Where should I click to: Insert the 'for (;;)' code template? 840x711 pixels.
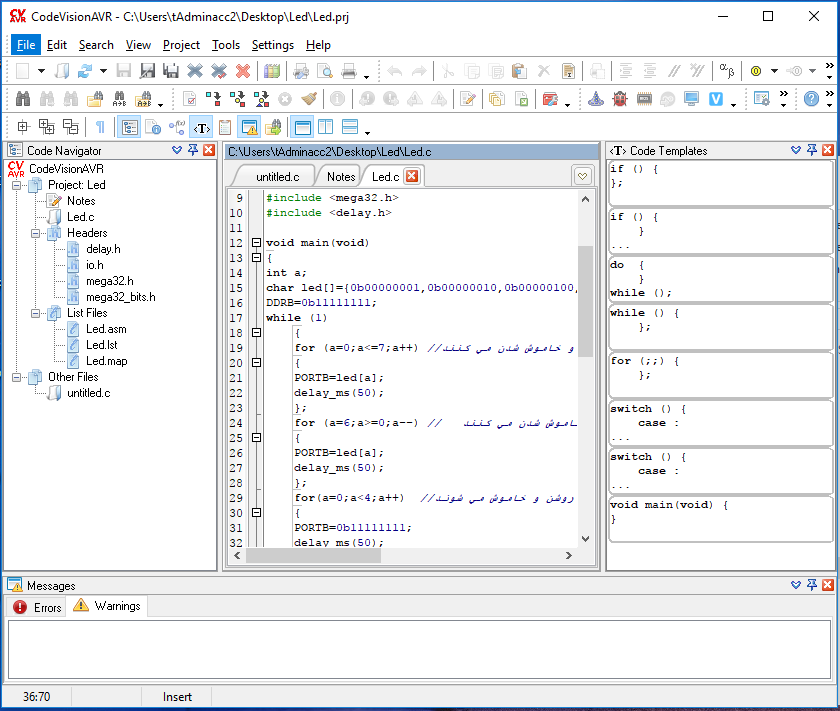point(721,374)
